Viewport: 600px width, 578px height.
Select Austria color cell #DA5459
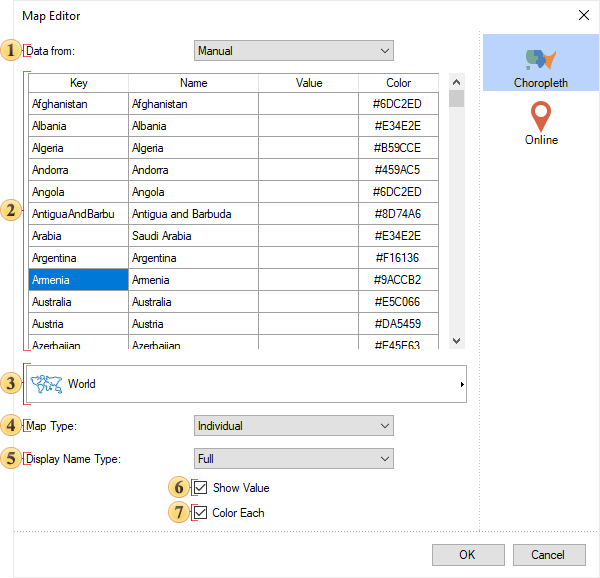(398, 324)
